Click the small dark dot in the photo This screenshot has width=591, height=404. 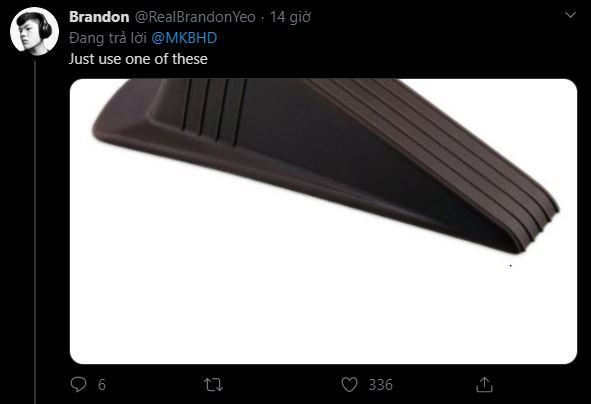[510, 266]
